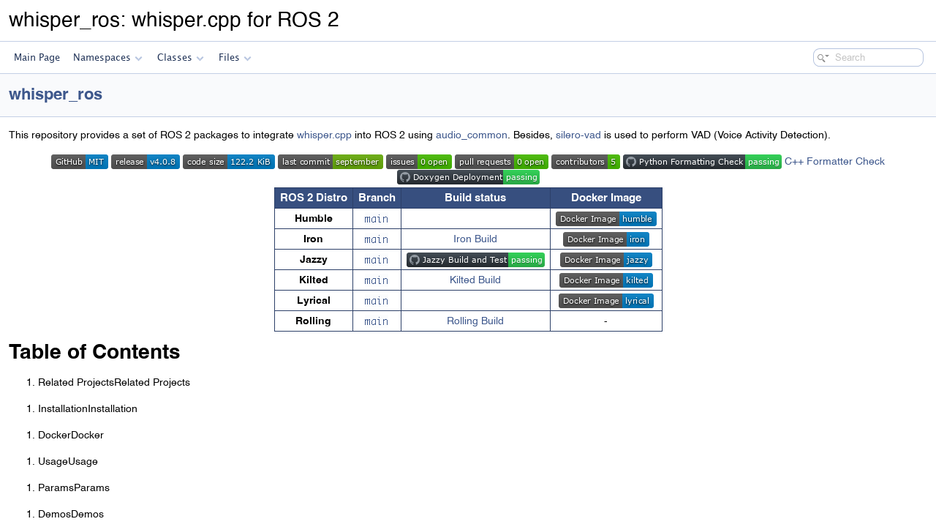Image resolution: width=936 pixels, height=527 pixels.
Task: Open the GitHub MIT license badge
Action: point(79,162)
